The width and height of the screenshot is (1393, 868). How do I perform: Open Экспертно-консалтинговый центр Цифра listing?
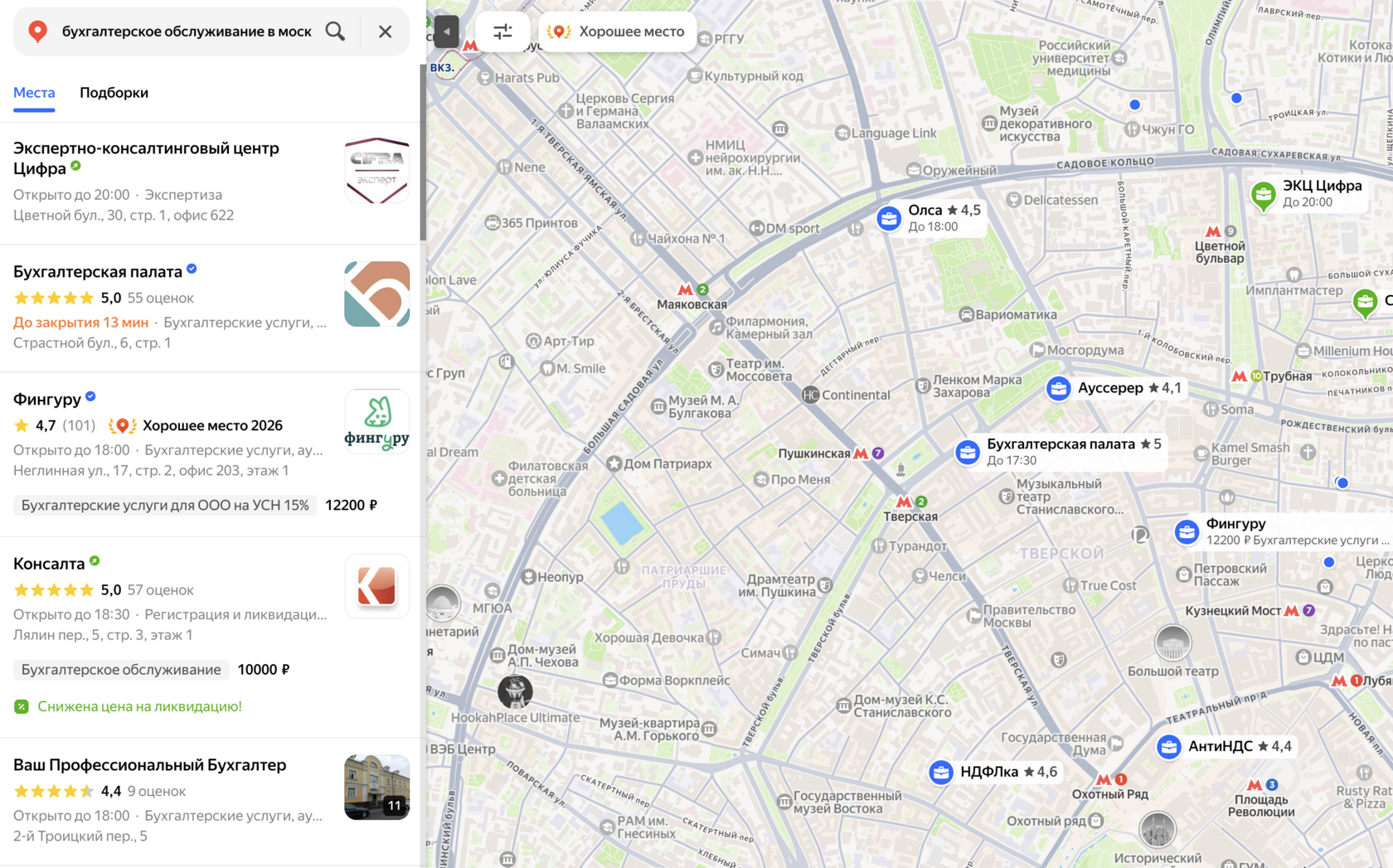[146, 158]
